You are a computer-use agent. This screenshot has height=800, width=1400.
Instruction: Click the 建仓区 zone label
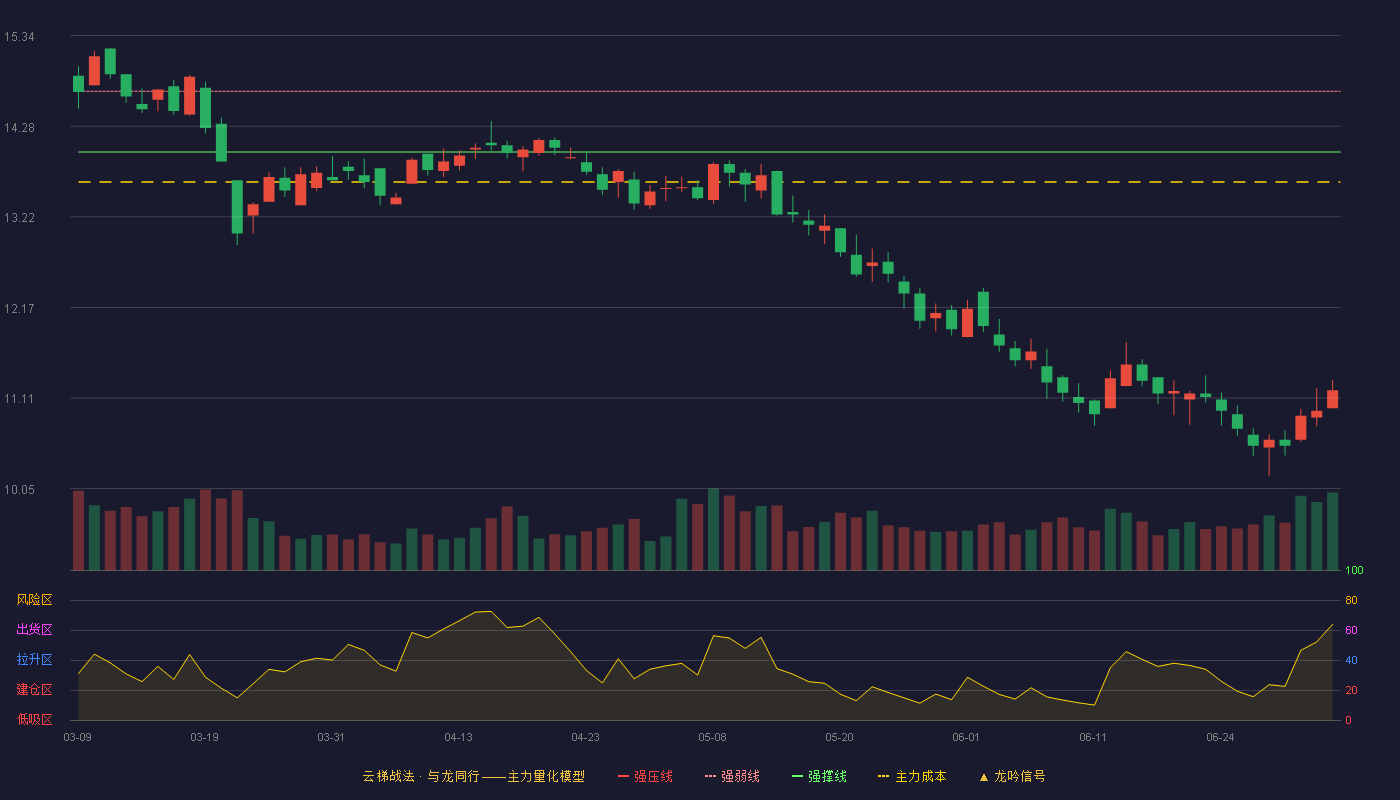(34, 690)
